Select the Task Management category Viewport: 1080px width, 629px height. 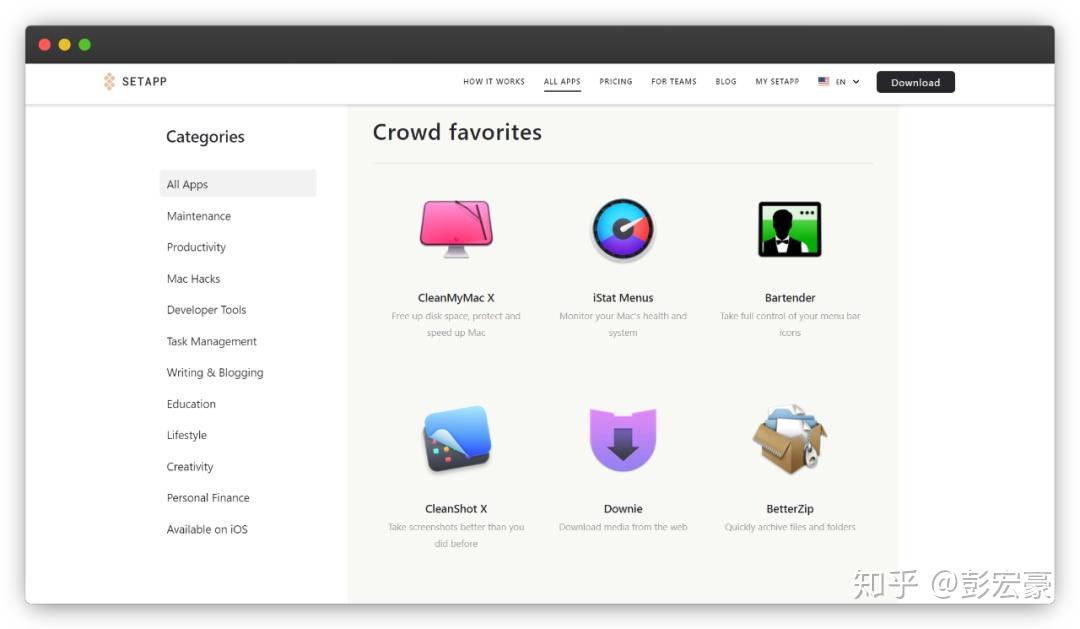211,341
